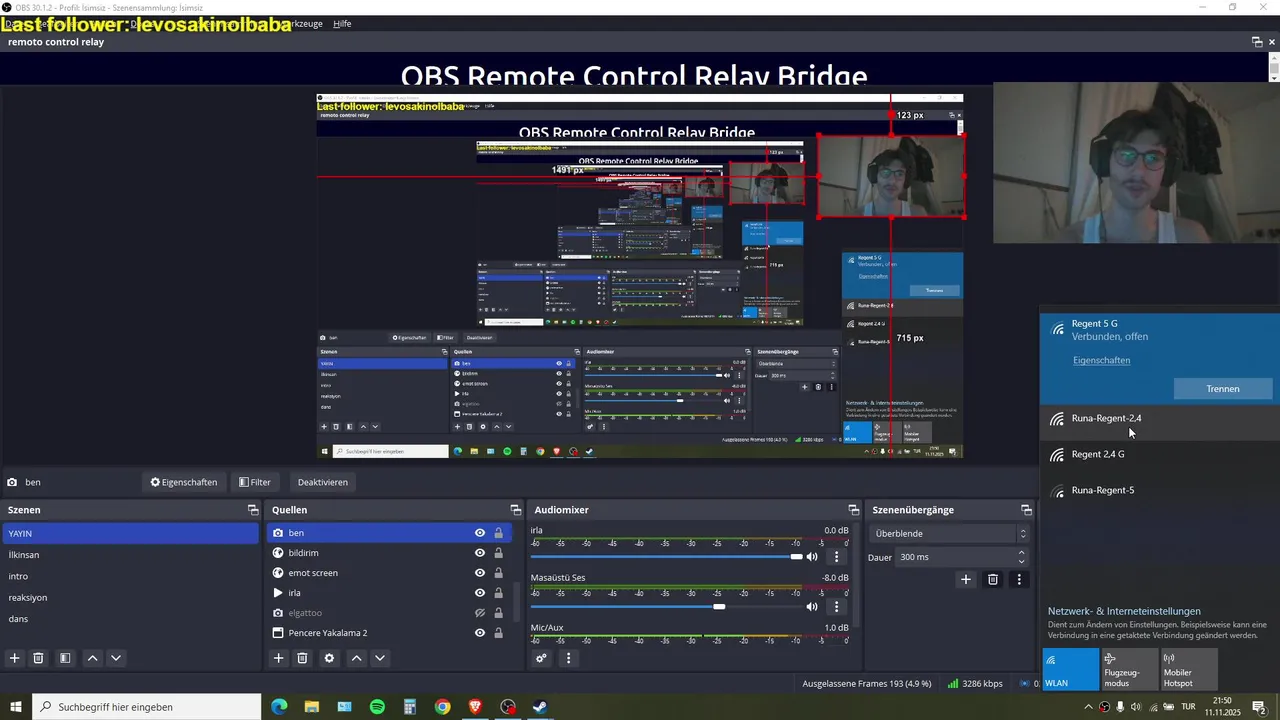
Task: Click the Deaktivieren button
Action: coord(323,482)
